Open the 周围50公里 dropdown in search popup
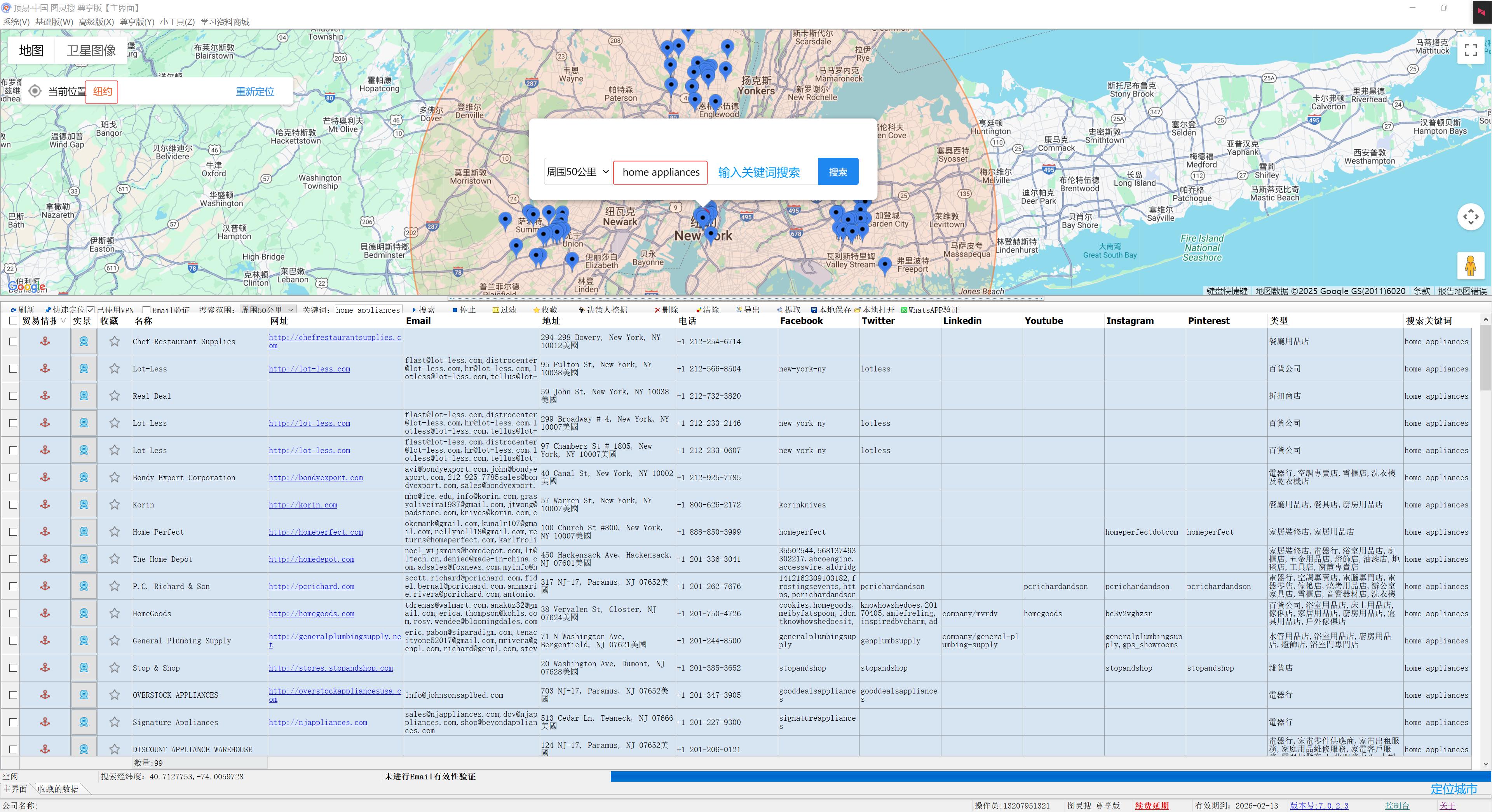This screenshot has height=812, width=1492. 577,172
